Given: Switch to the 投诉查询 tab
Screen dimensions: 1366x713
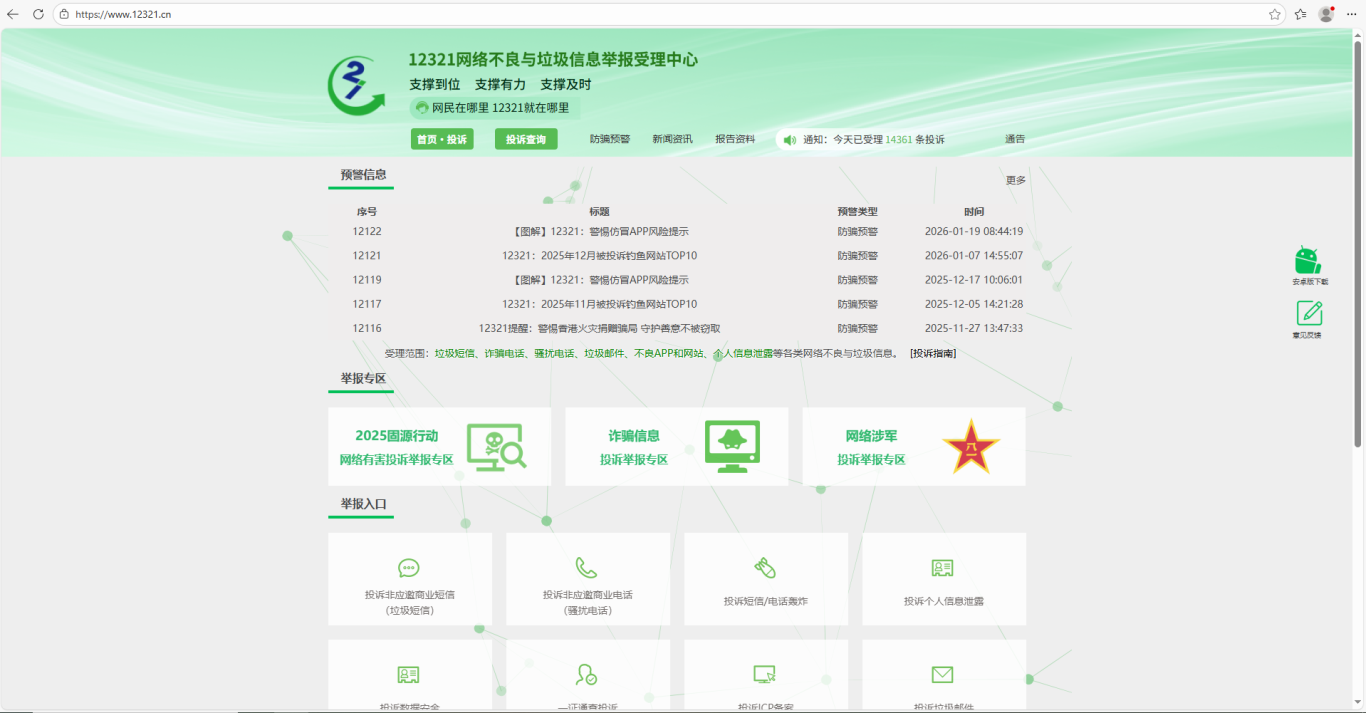Looking at the screenshot, I should click(526, 139).
